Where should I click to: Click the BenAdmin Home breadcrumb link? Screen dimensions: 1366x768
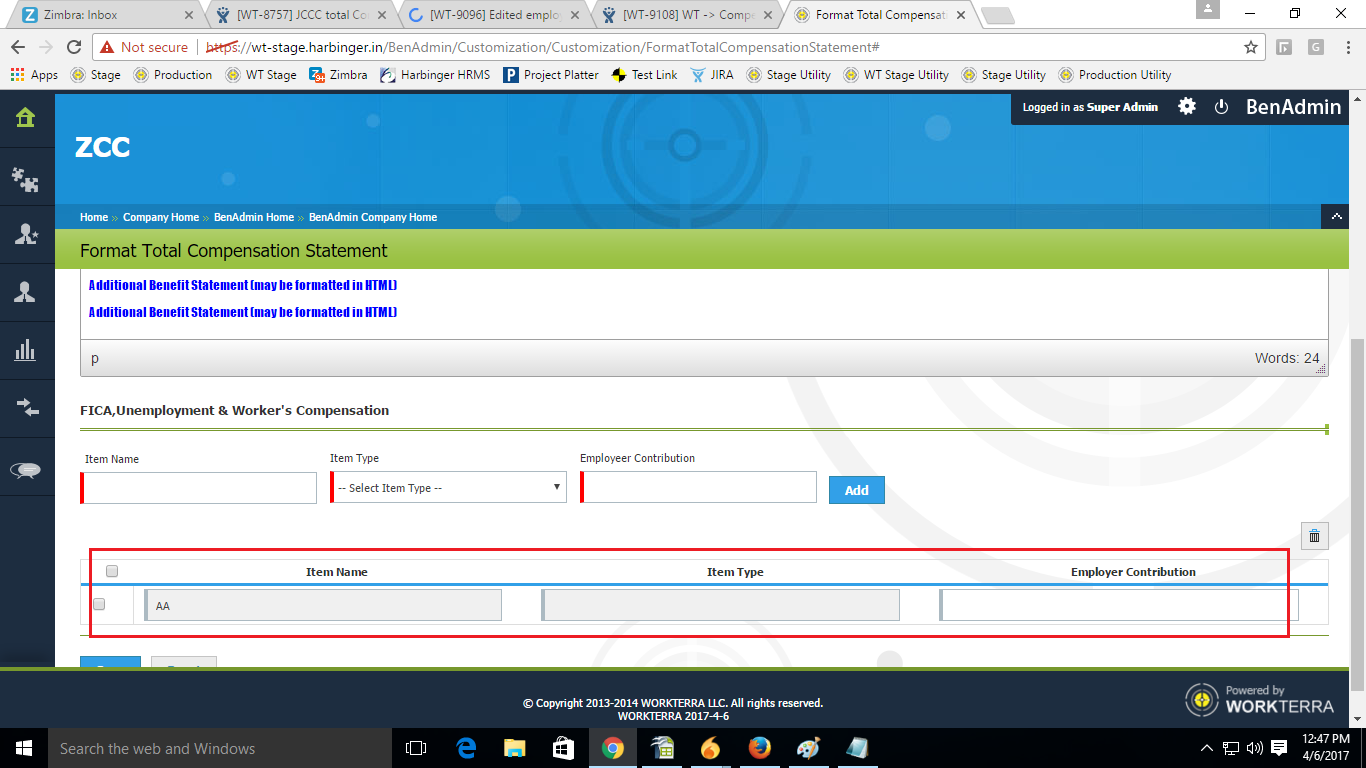[254, 217]
